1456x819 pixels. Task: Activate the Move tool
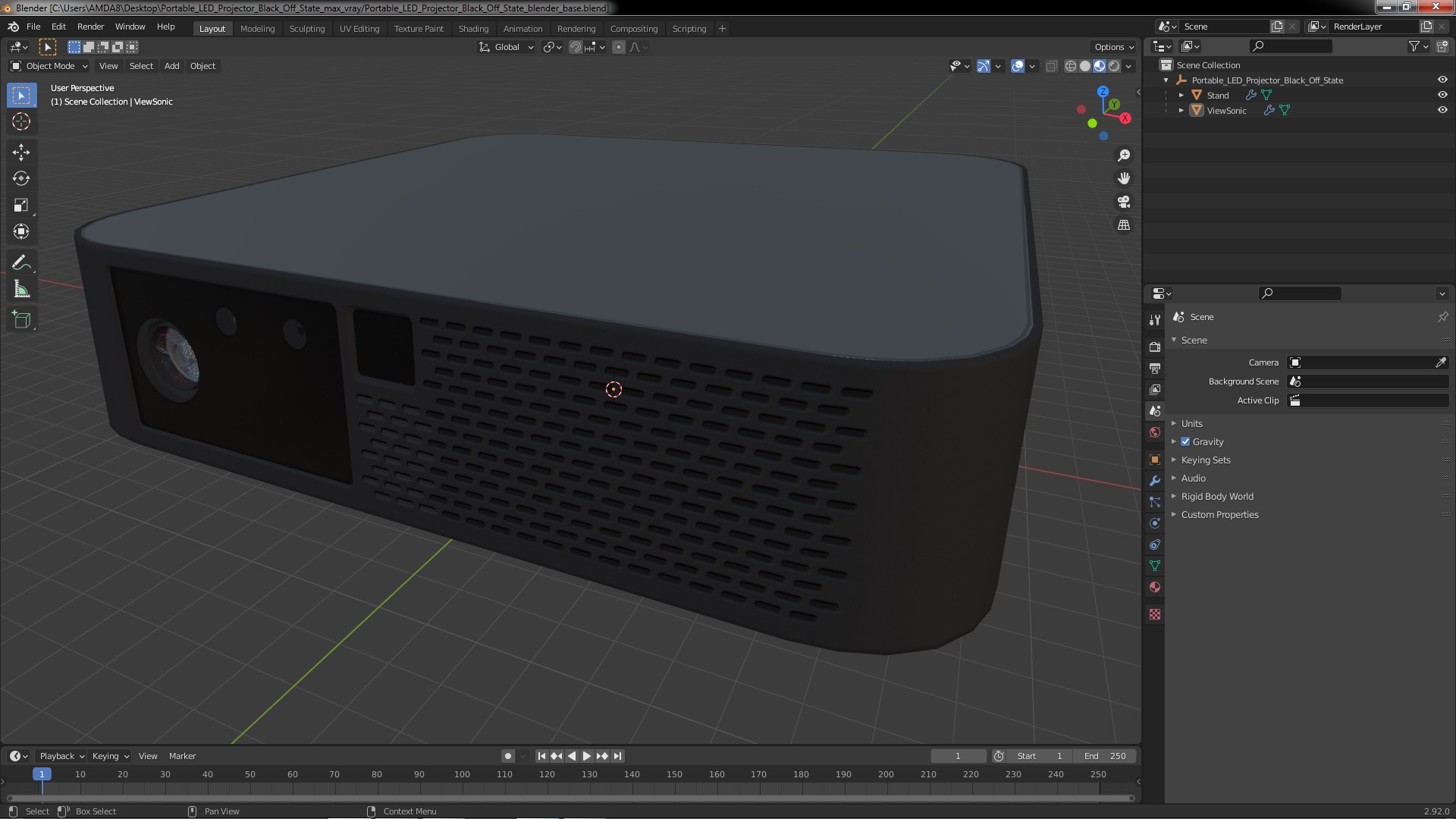[21, 152]
